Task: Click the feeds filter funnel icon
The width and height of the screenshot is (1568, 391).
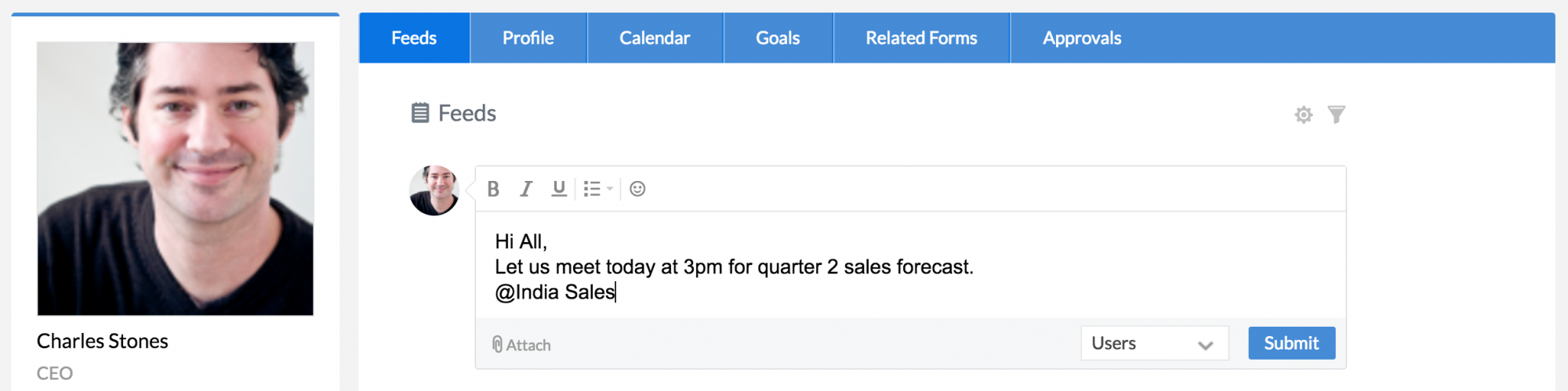Action: [1336, 115]
